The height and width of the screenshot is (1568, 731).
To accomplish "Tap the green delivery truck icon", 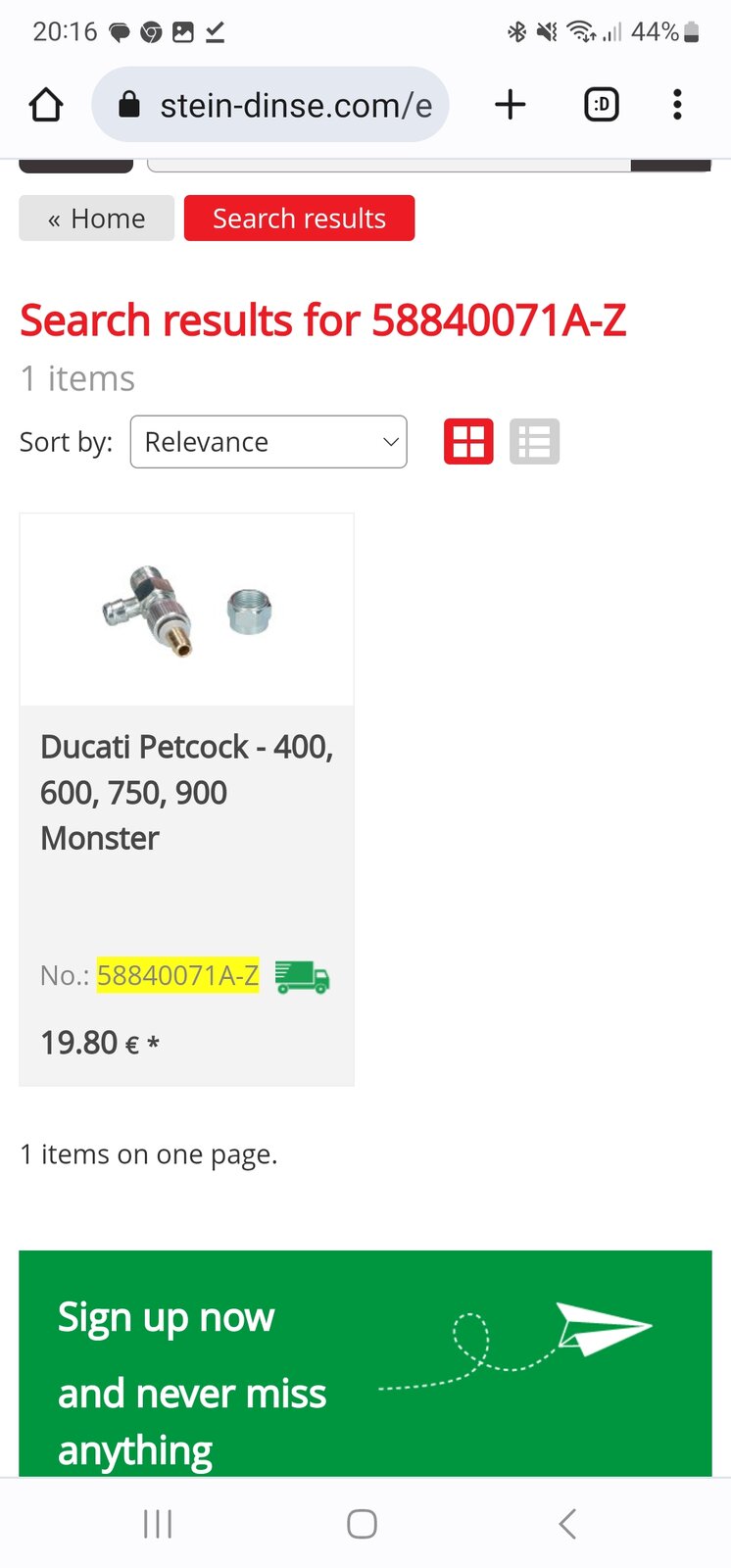I will 302,977.
